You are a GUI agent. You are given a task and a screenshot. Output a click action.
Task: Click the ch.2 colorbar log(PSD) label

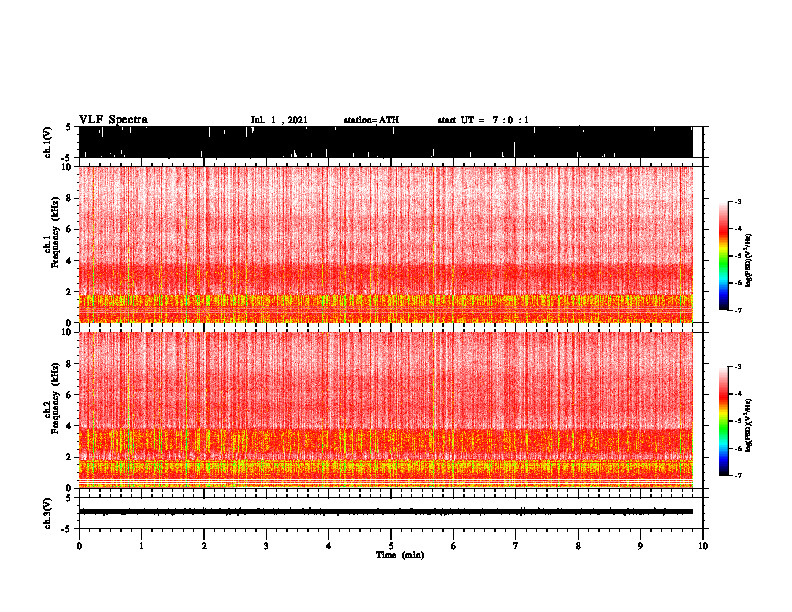[x=749, y=425]
